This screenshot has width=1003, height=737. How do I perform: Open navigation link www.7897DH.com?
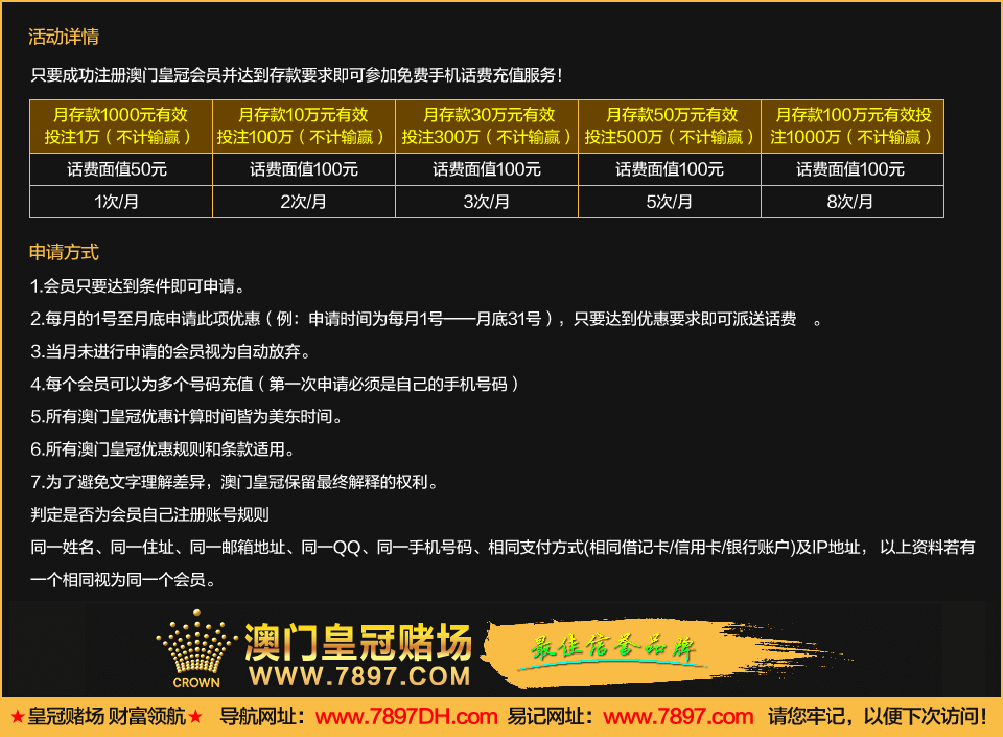[406, 717]
